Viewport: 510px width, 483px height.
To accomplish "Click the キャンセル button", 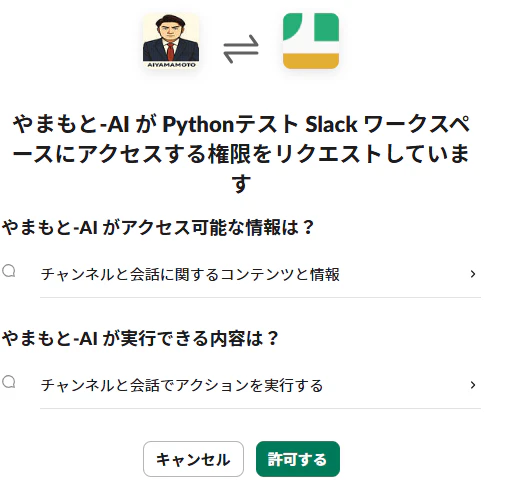I will [193, 459].
